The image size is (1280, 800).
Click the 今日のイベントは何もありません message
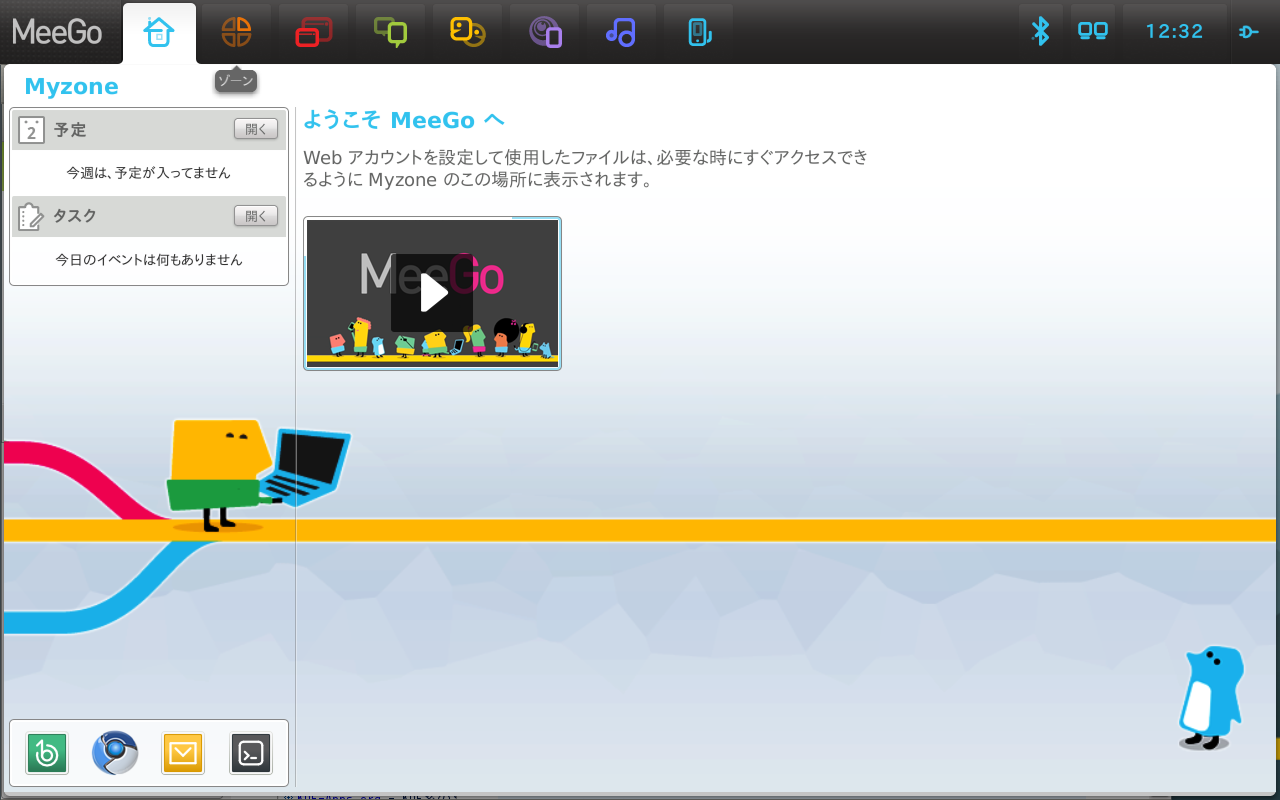point(149,260)
